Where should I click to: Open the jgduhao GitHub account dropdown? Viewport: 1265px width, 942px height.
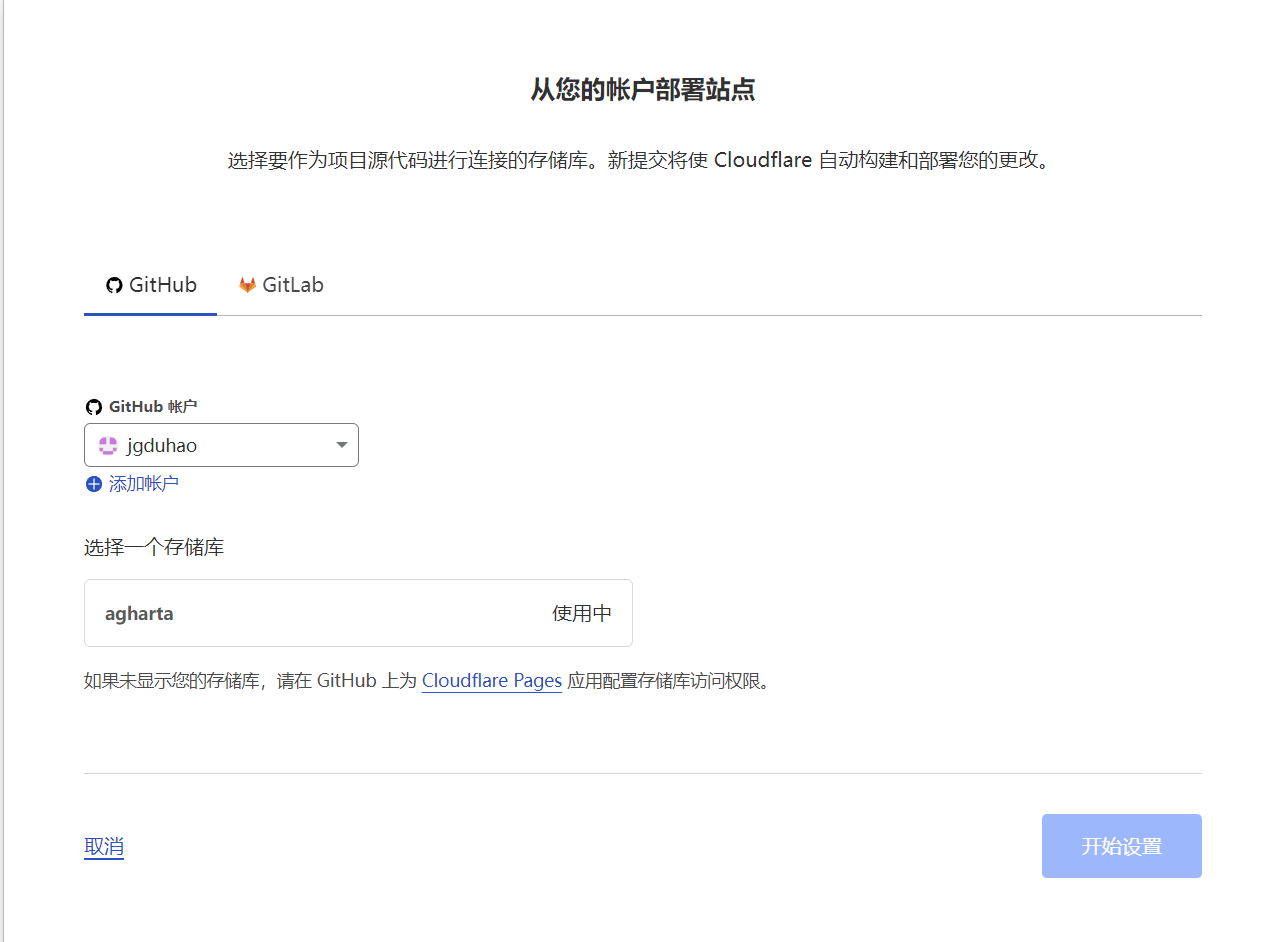point(220,444)
